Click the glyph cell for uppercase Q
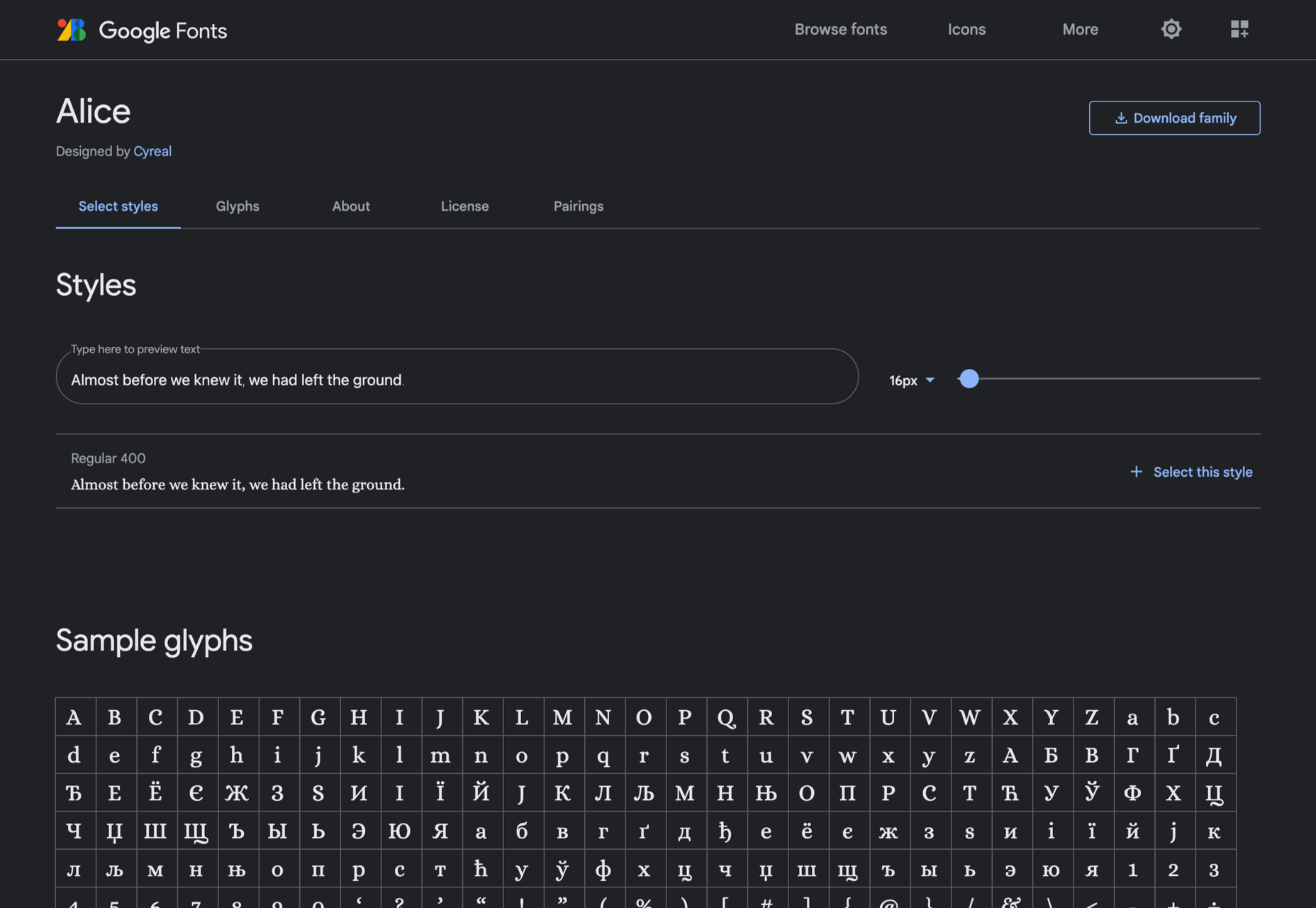The height and width of the screenshot is (908, 1316). (x=726, y=717)
